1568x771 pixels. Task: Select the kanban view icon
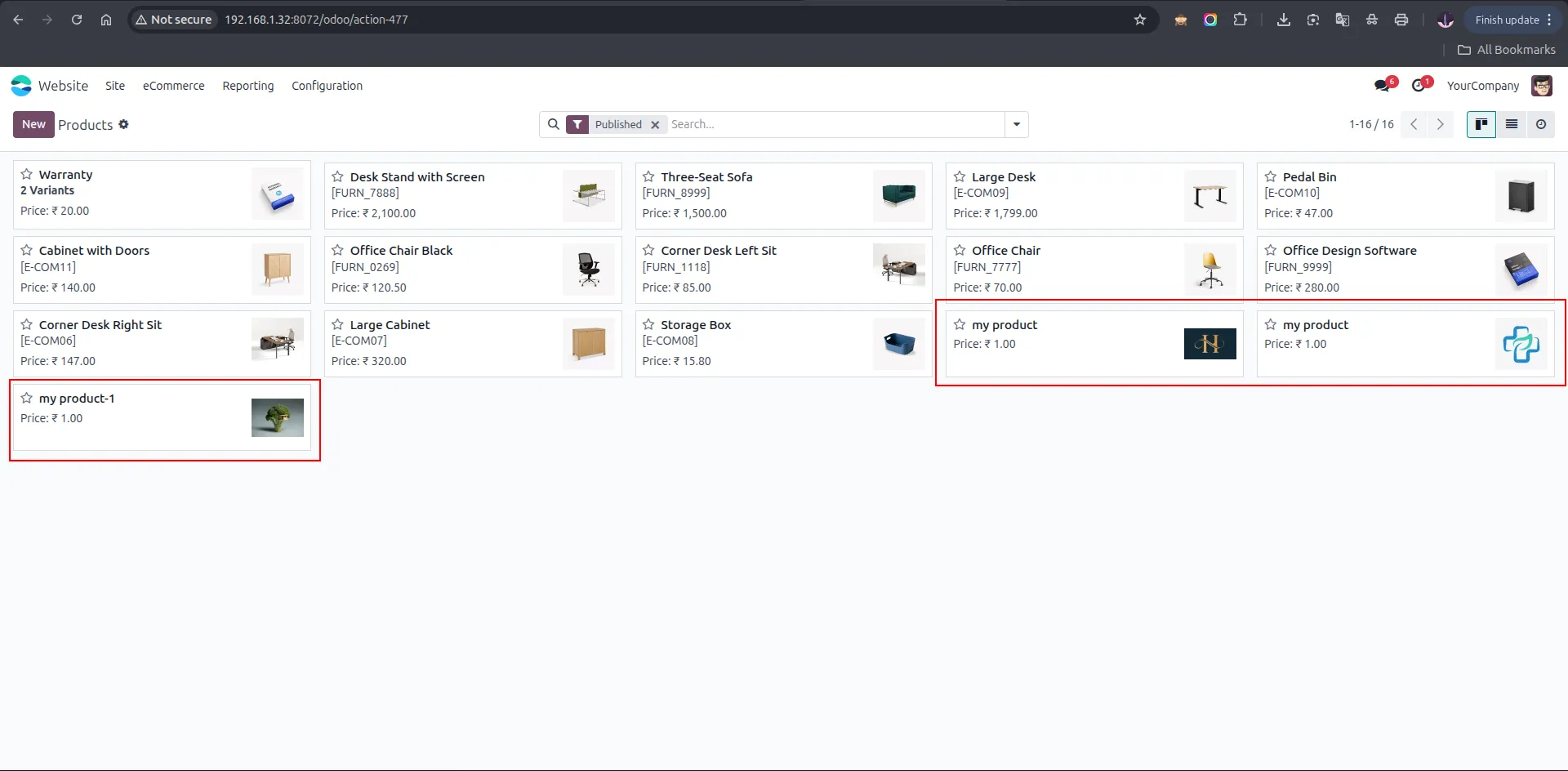pyautogui.click(x=1481, y=124)
